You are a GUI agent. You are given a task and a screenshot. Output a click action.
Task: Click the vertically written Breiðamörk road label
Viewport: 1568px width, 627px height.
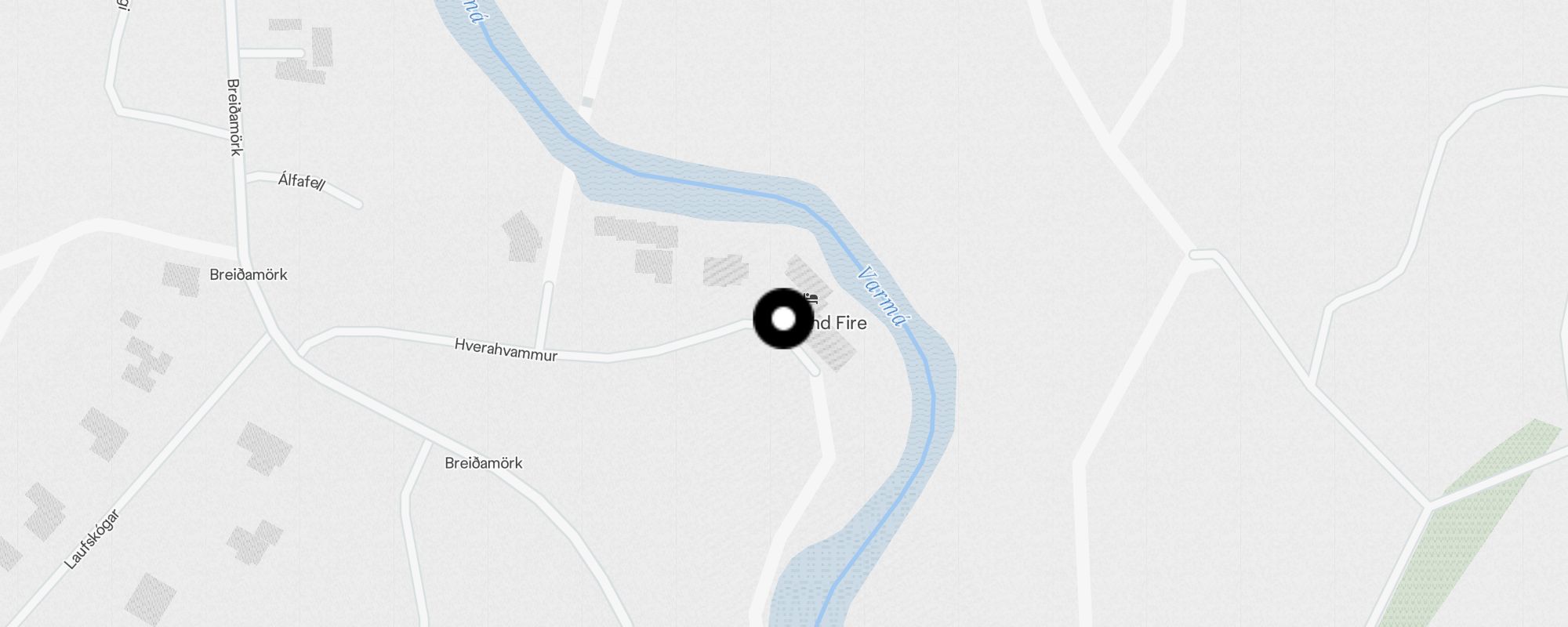[x=234, y=118]
